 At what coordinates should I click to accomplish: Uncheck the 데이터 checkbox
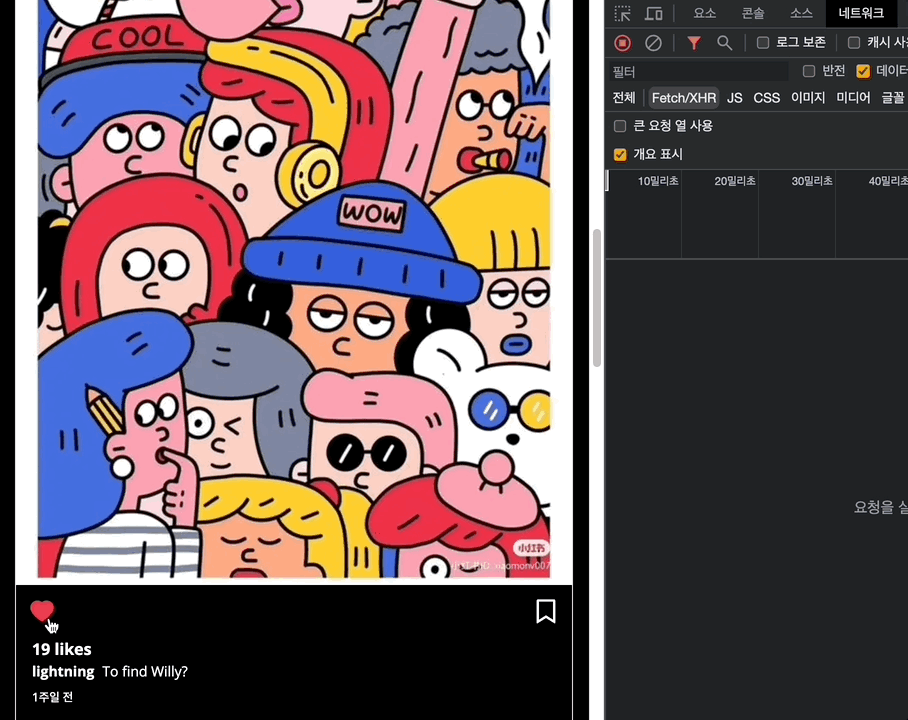click(863, 71)
